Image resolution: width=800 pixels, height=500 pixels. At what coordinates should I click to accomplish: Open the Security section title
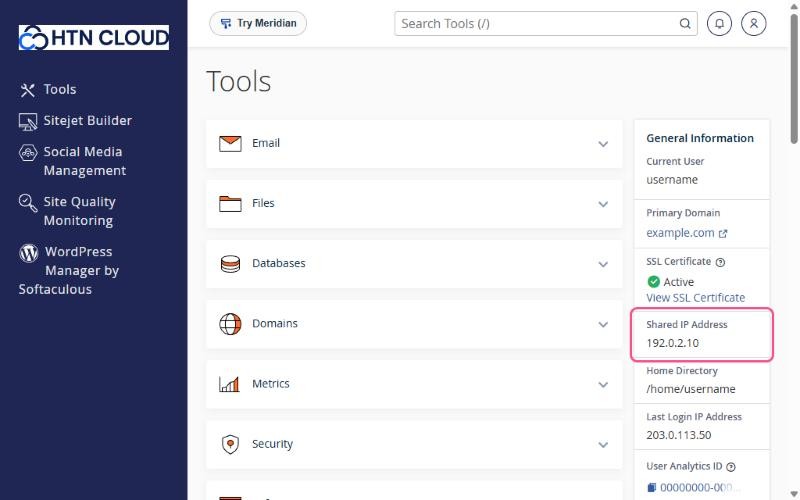tap(272, 444)
